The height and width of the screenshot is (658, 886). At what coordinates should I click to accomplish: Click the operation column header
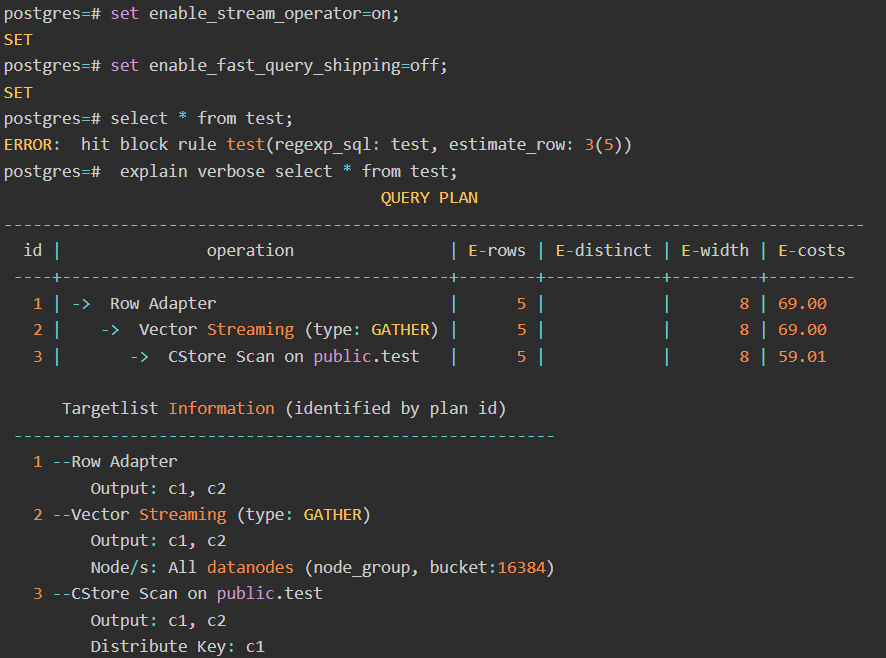[250, 251]
